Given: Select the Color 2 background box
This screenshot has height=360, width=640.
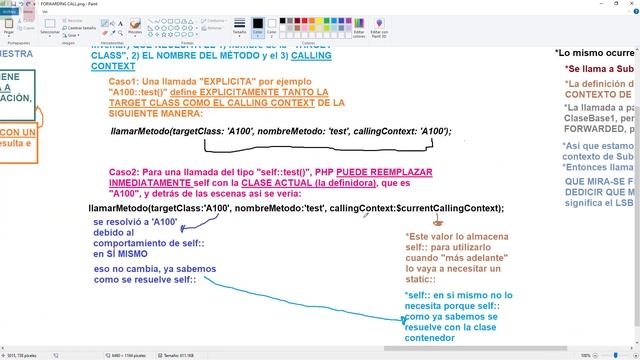Looking at the screenshot, I should (x=271, y=27).
